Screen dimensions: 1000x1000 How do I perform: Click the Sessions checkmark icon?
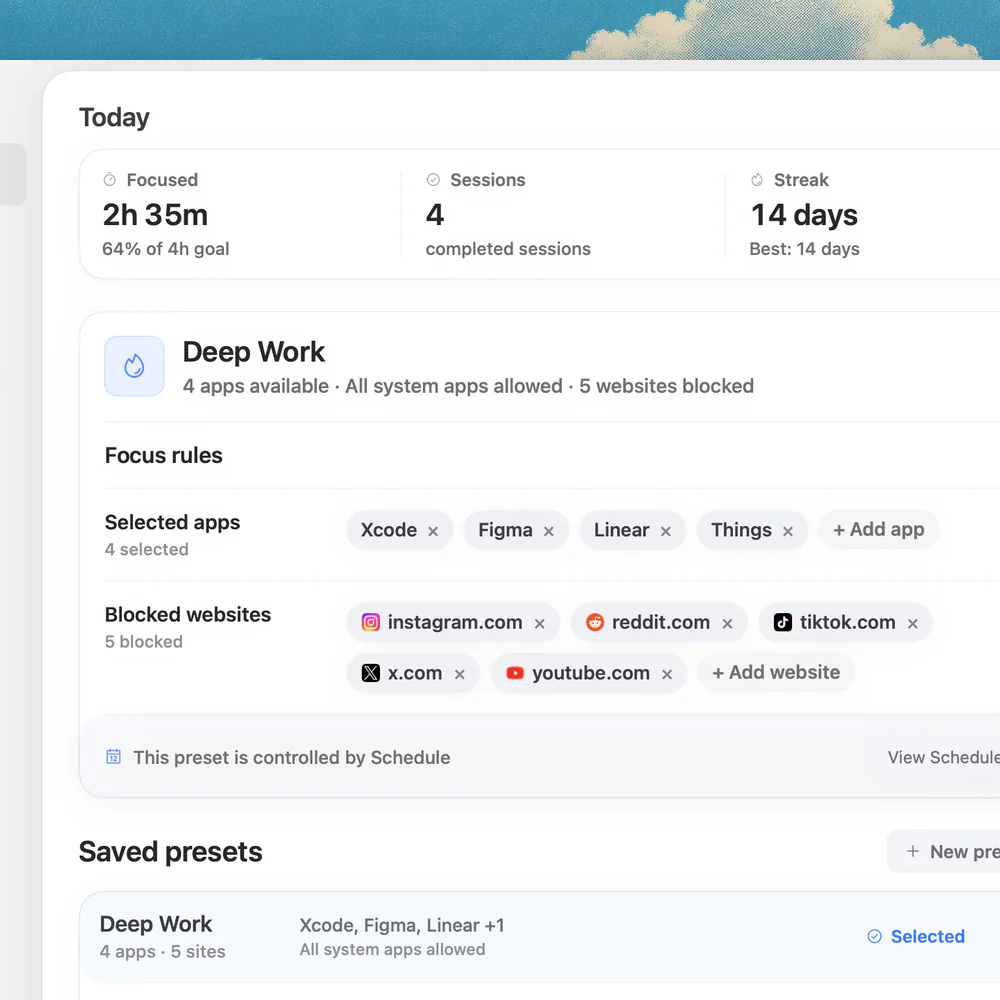tap(433, 180)
